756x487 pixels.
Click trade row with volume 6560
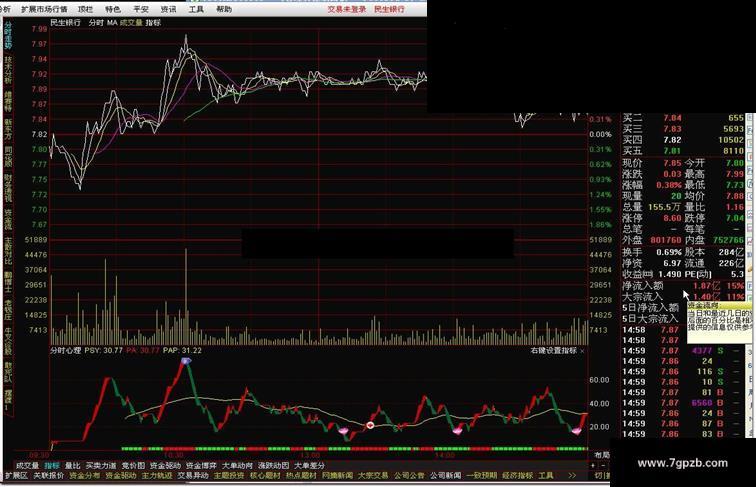683,403
